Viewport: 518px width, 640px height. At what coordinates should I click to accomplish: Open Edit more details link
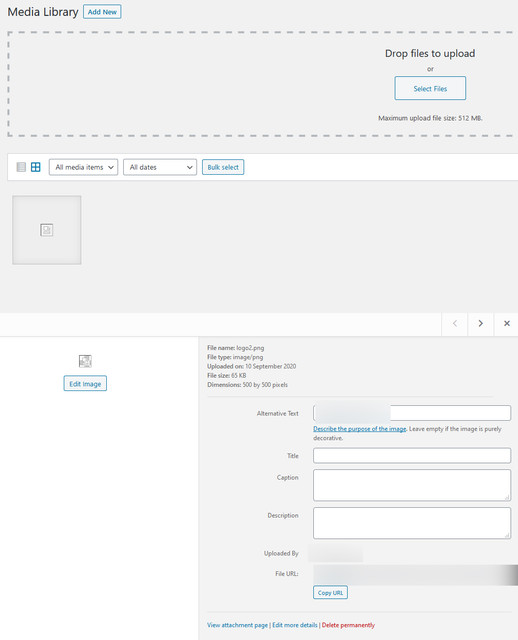click(x=295, y=625)
